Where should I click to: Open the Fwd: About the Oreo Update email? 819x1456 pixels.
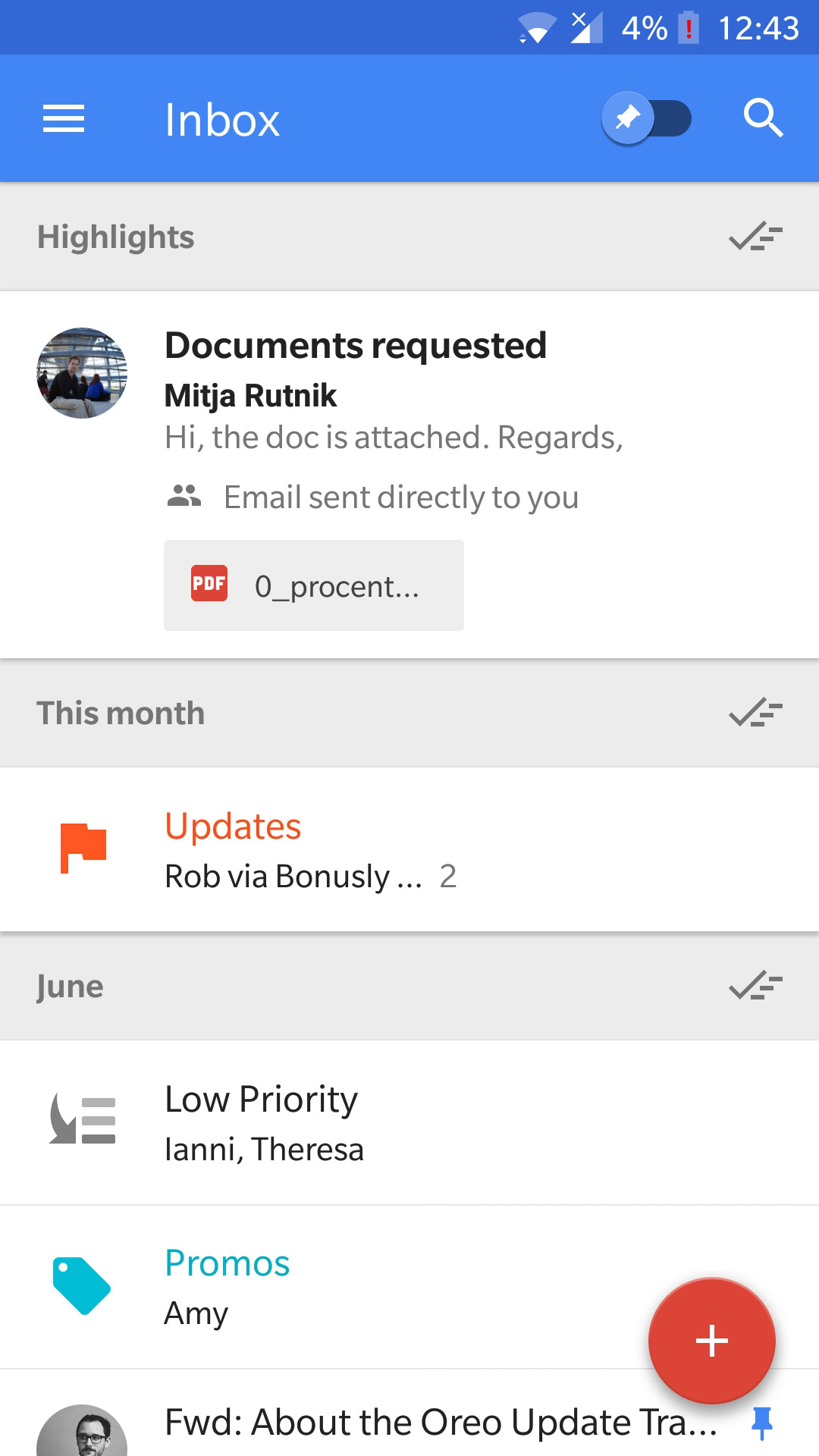click(x=440, y=1423)
